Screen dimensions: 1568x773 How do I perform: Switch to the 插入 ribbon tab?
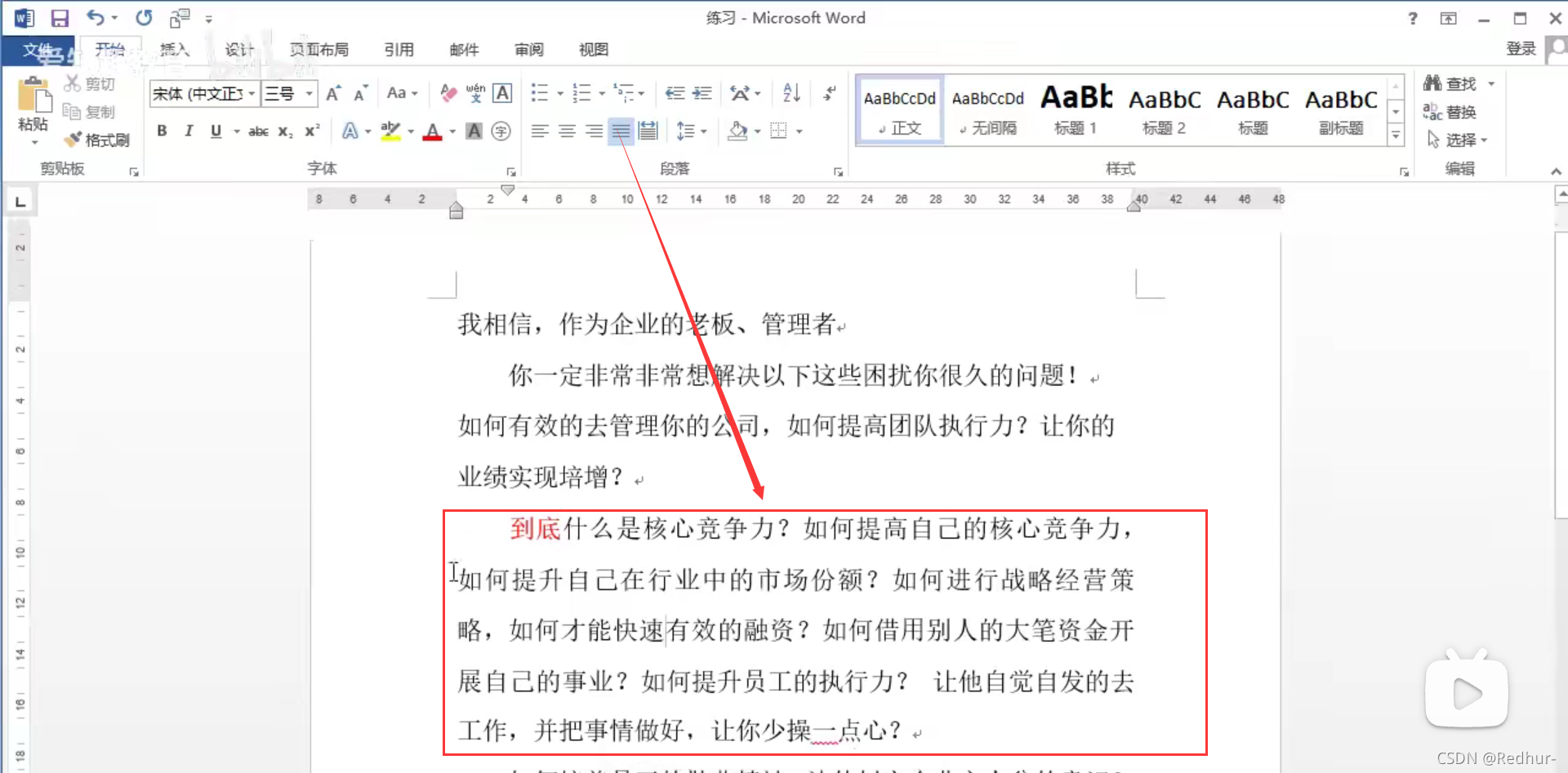175,50
